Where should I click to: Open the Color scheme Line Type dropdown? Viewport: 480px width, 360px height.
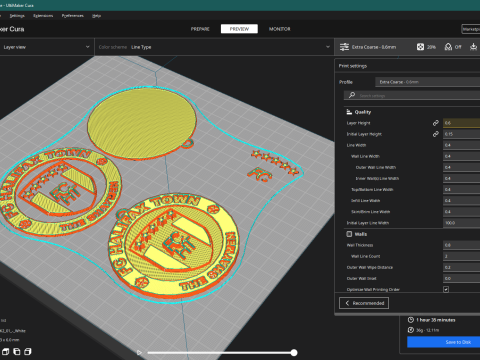click(x=214, y=47)
